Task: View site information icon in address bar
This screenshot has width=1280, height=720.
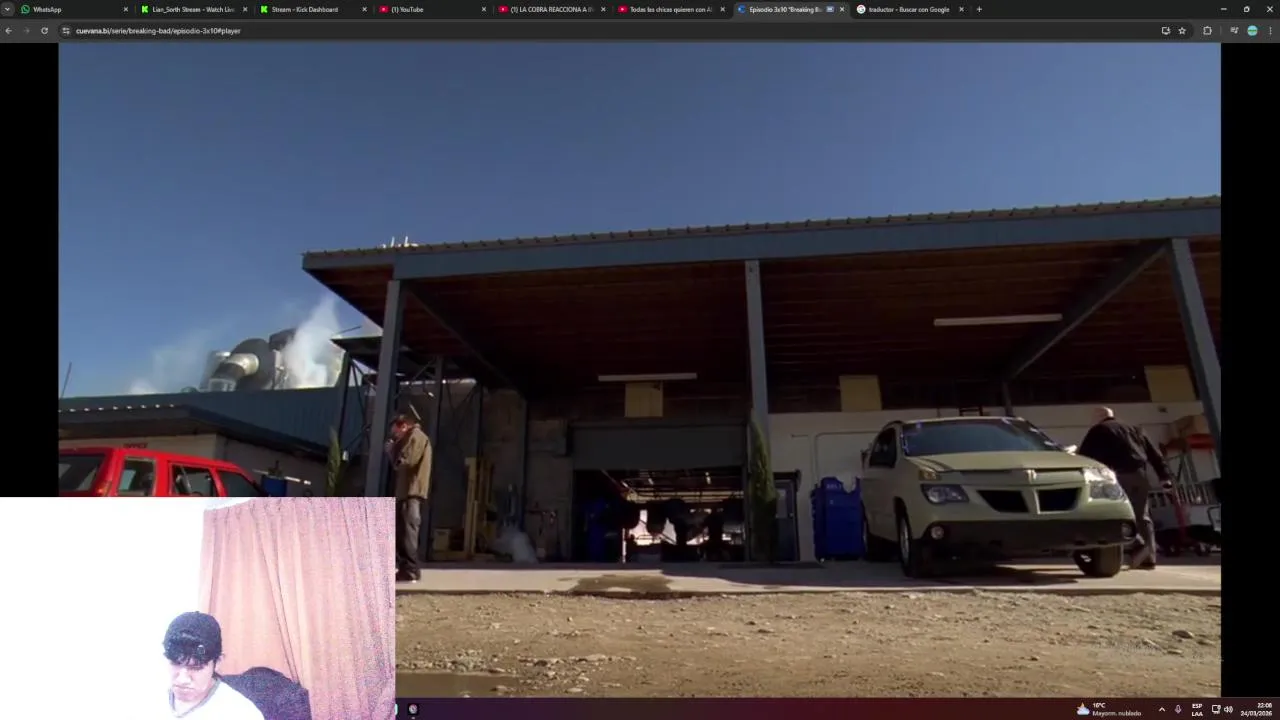Action: [66, 31]
